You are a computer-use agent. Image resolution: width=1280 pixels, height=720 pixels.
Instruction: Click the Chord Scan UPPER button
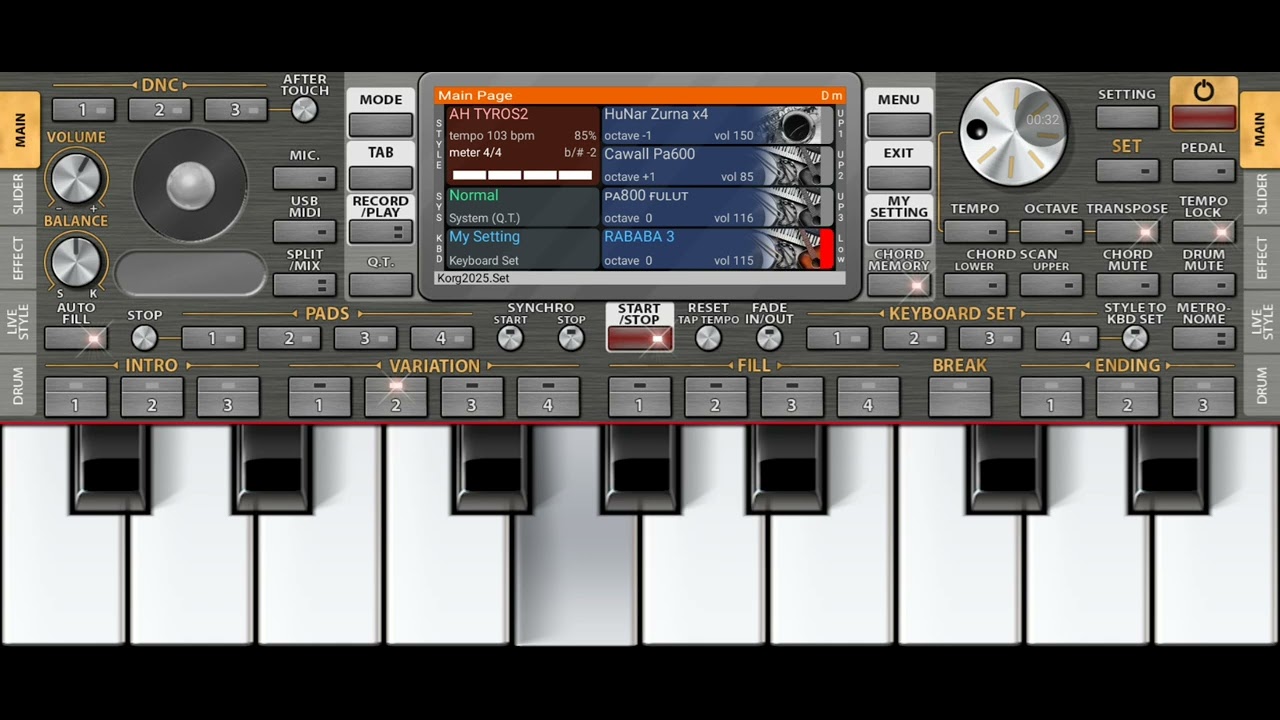(x=1051, y=284)
